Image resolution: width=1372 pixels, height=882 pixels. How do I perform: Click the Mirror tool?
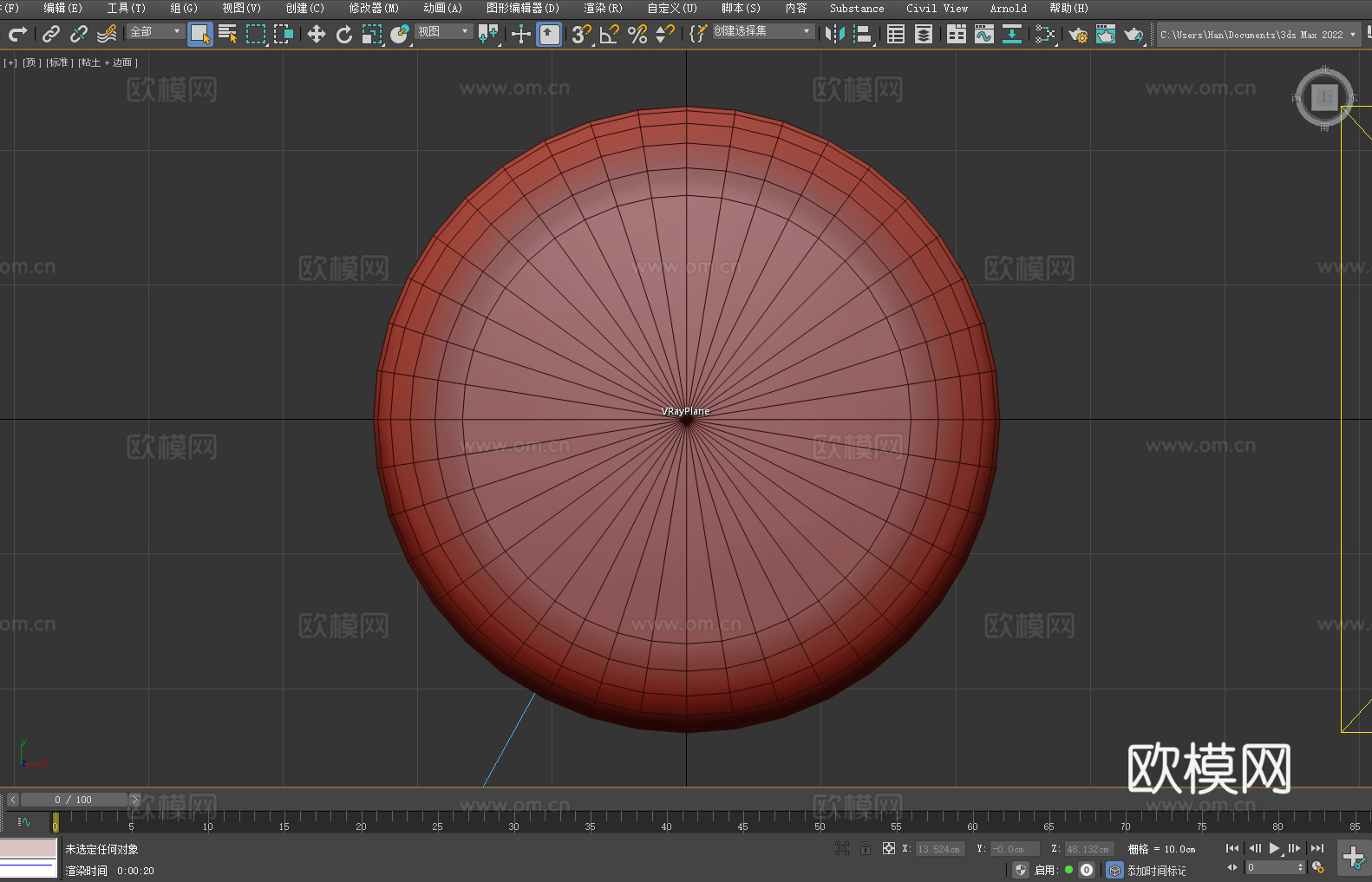click(835, 34)
